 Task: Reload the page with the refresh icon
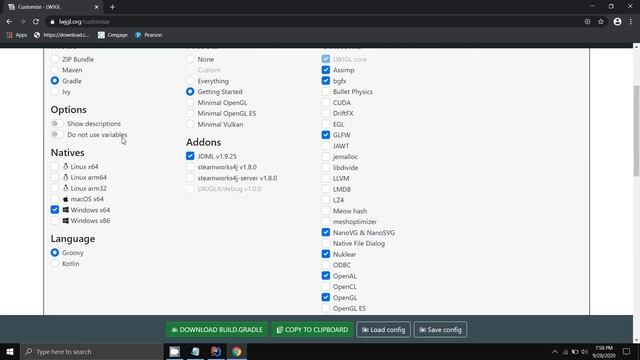click(x=36, y=22)
